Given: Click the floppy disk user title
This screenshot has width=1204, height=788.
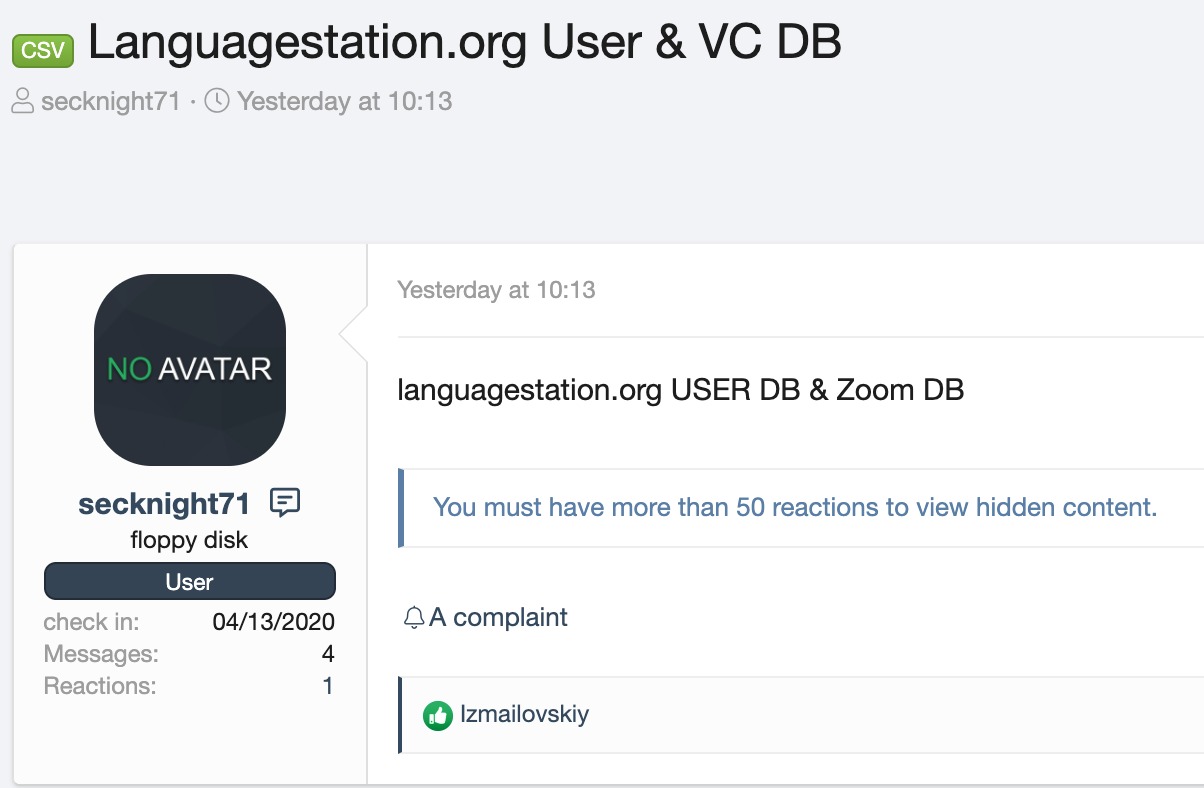Looking at the screenshot, I should (x=189, y=540).
